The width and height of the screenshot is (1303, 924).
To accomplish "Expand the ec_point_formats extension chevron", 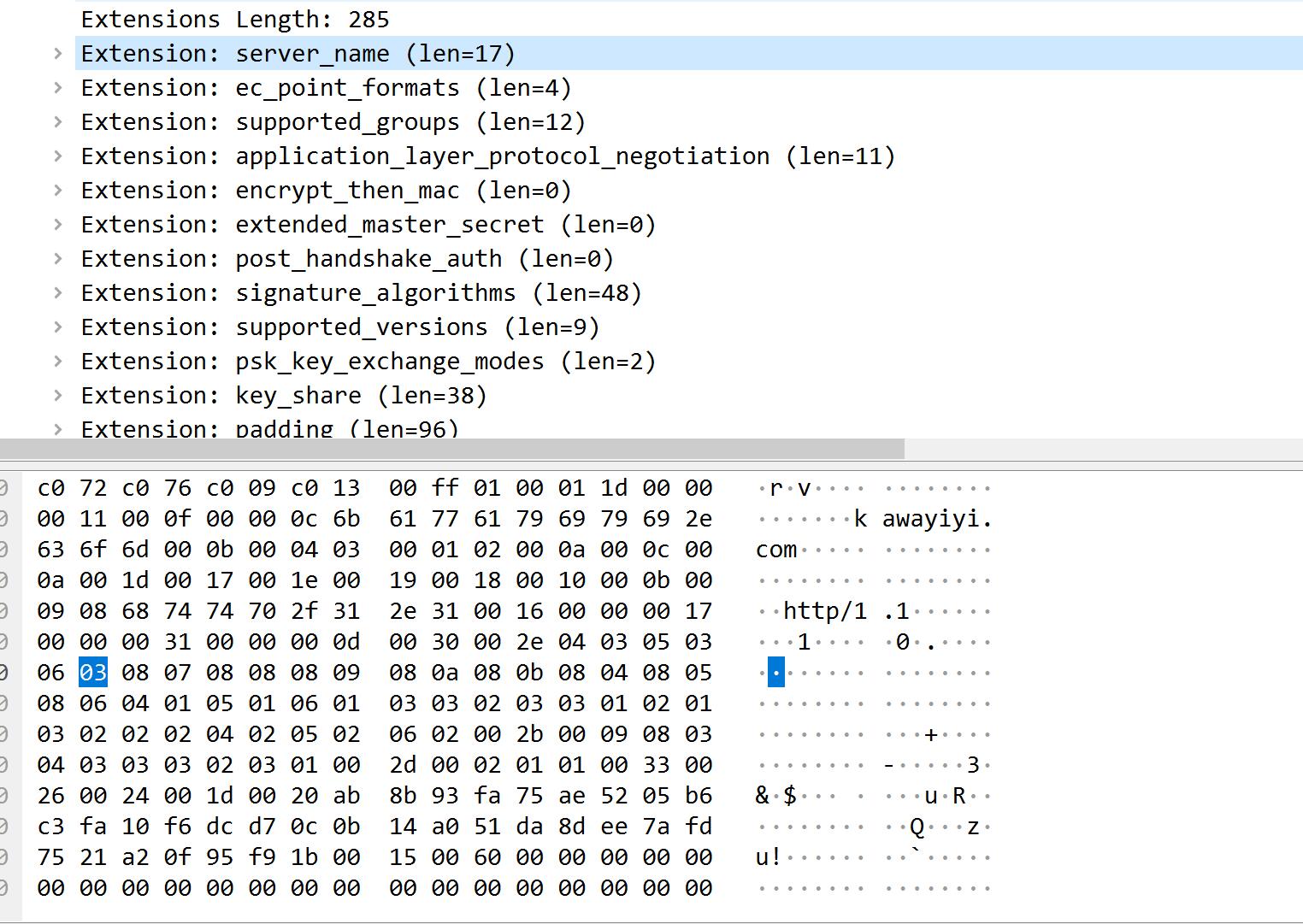I will click(x=57, y=88).
